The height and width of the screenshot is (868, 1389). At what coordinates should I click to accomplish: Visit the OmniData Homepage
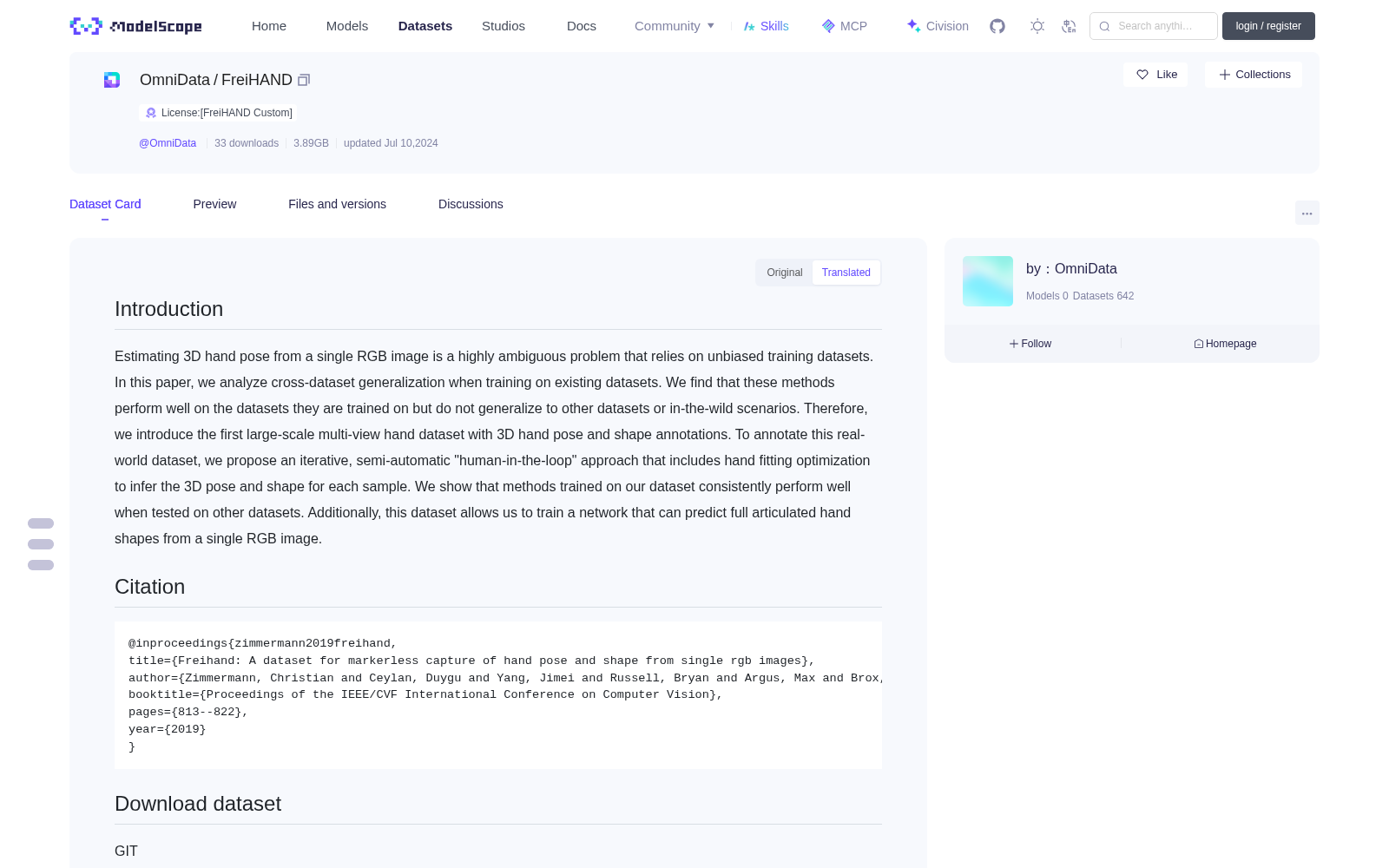(x=1225, y=344)
